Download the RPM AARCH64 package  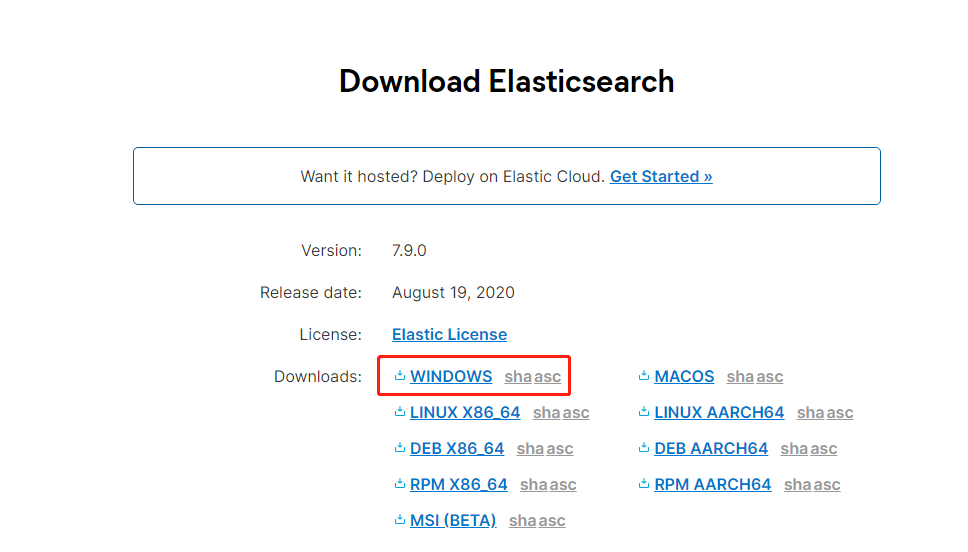(712, 485)
